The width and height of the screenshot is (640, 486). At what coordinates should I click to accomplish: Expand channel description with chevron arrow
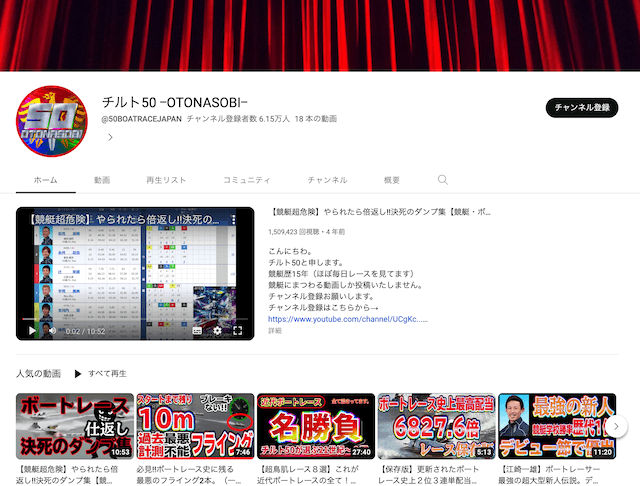pyautogui.click(x=110, y=137)
